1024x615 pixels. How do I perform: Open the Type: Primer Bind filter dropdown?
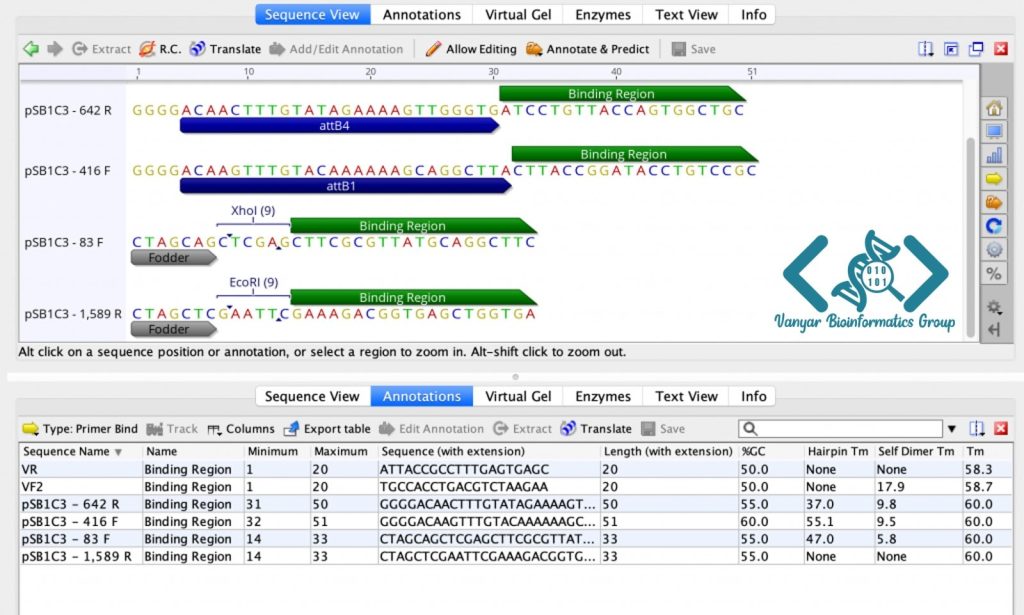click(x=80, y=429)
